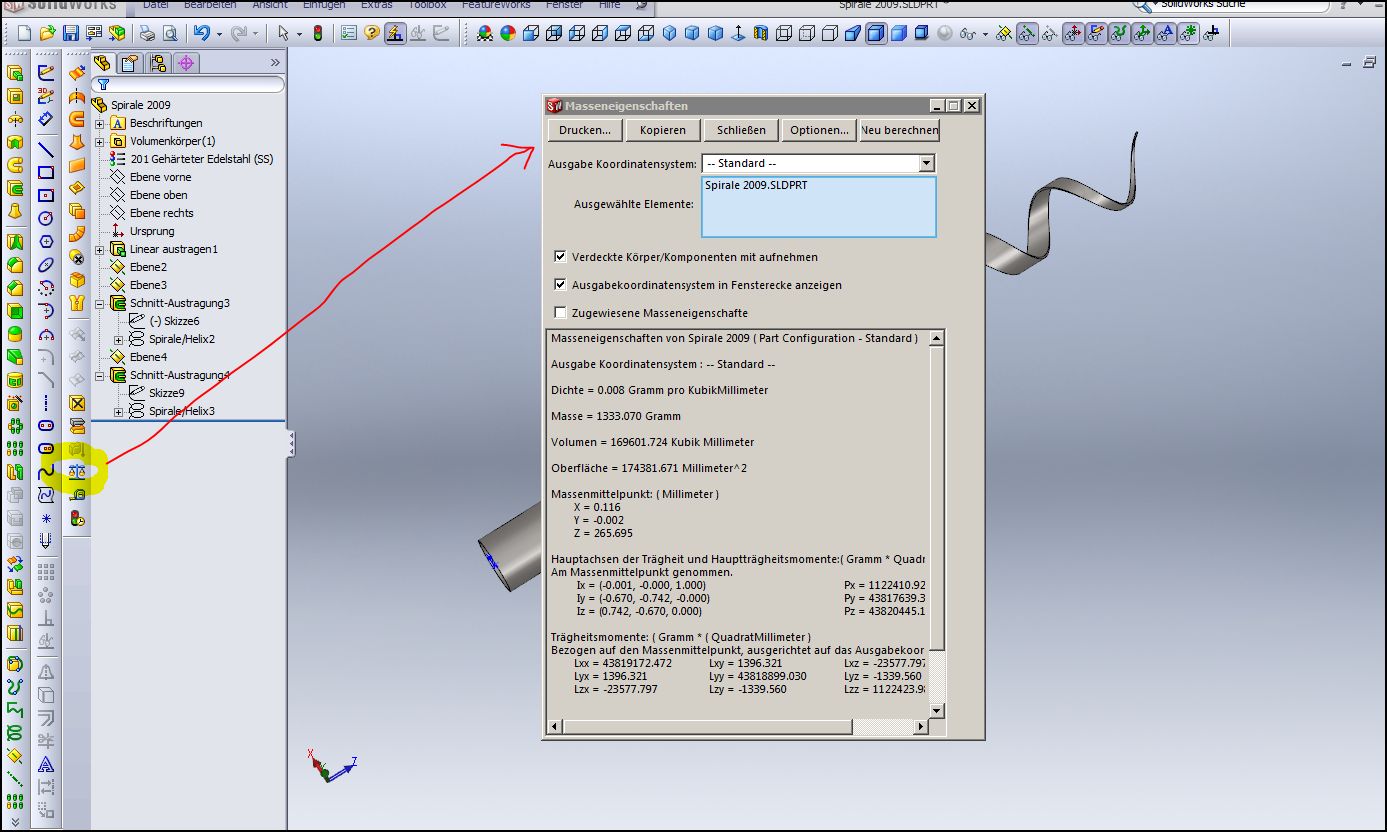Screen dimensions: 1387x832
Task: Switch to the DimXpertManager crosshair tab
Action: click(185, 63)
